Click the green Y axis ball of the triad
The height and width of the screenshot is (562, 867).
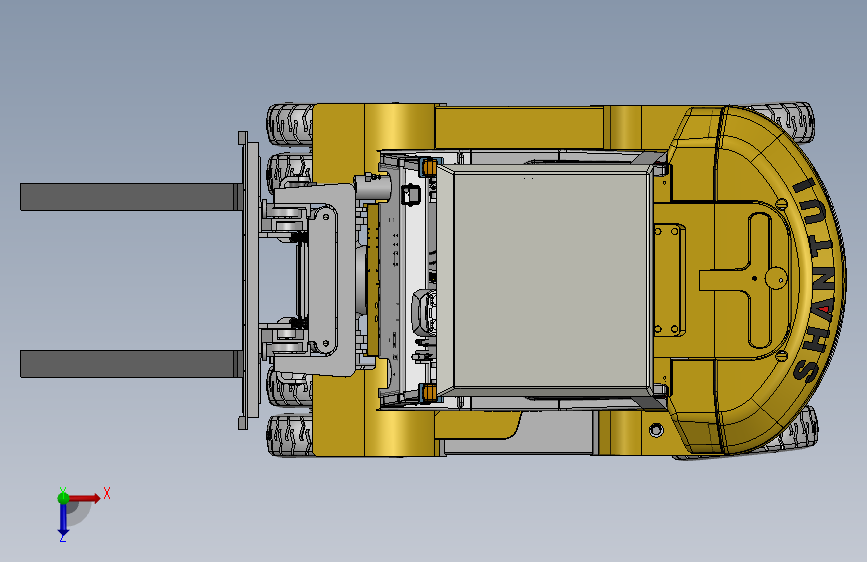coord(63,498)
